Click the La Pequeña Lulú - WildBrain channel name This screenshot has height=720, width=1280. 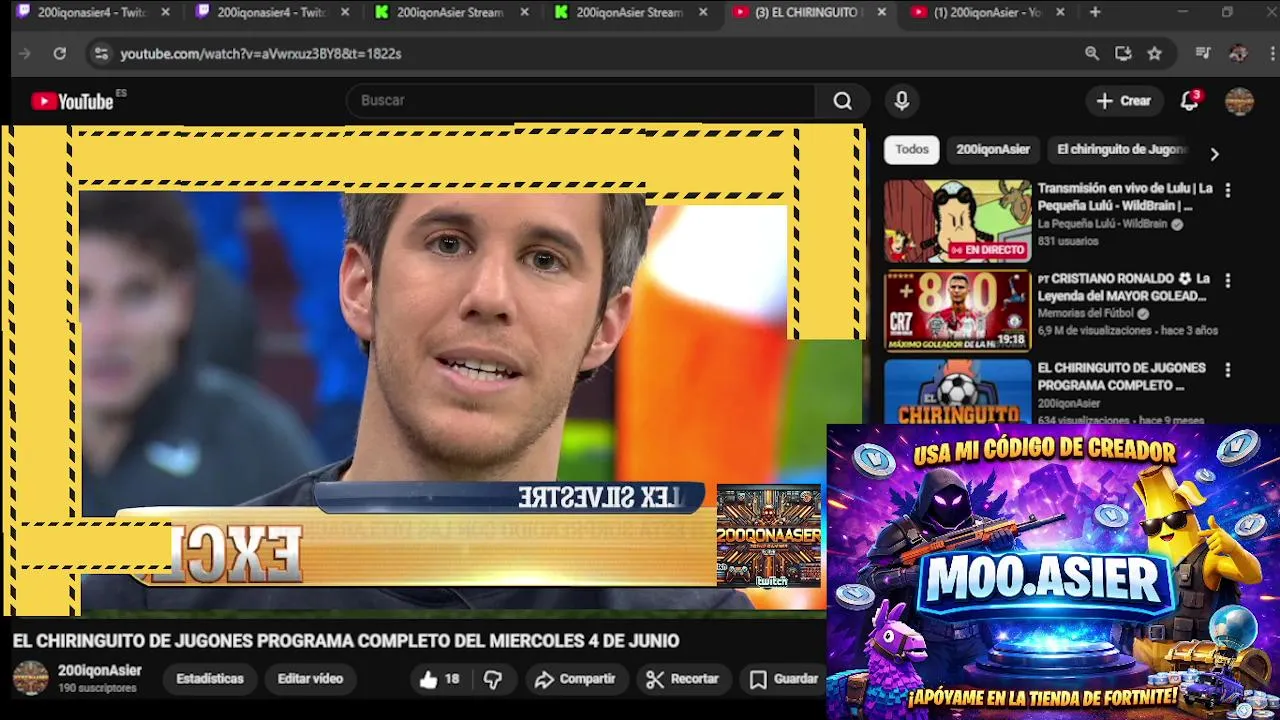[1102, 224]
